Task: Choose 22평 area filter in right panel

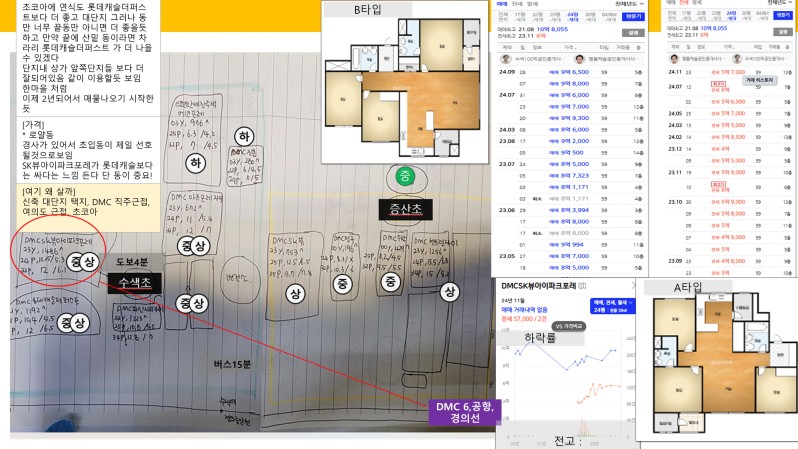Action: (x=702, y=15)
